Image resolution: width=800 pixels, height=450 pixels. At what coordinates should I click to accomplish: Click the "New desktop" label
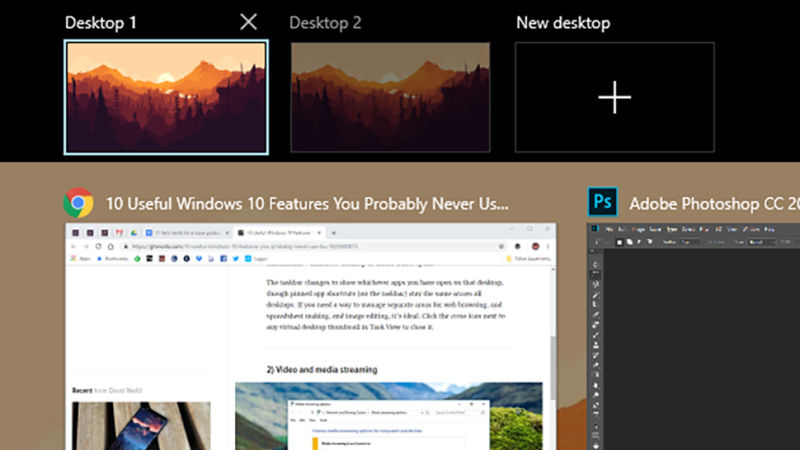point(562,22)
